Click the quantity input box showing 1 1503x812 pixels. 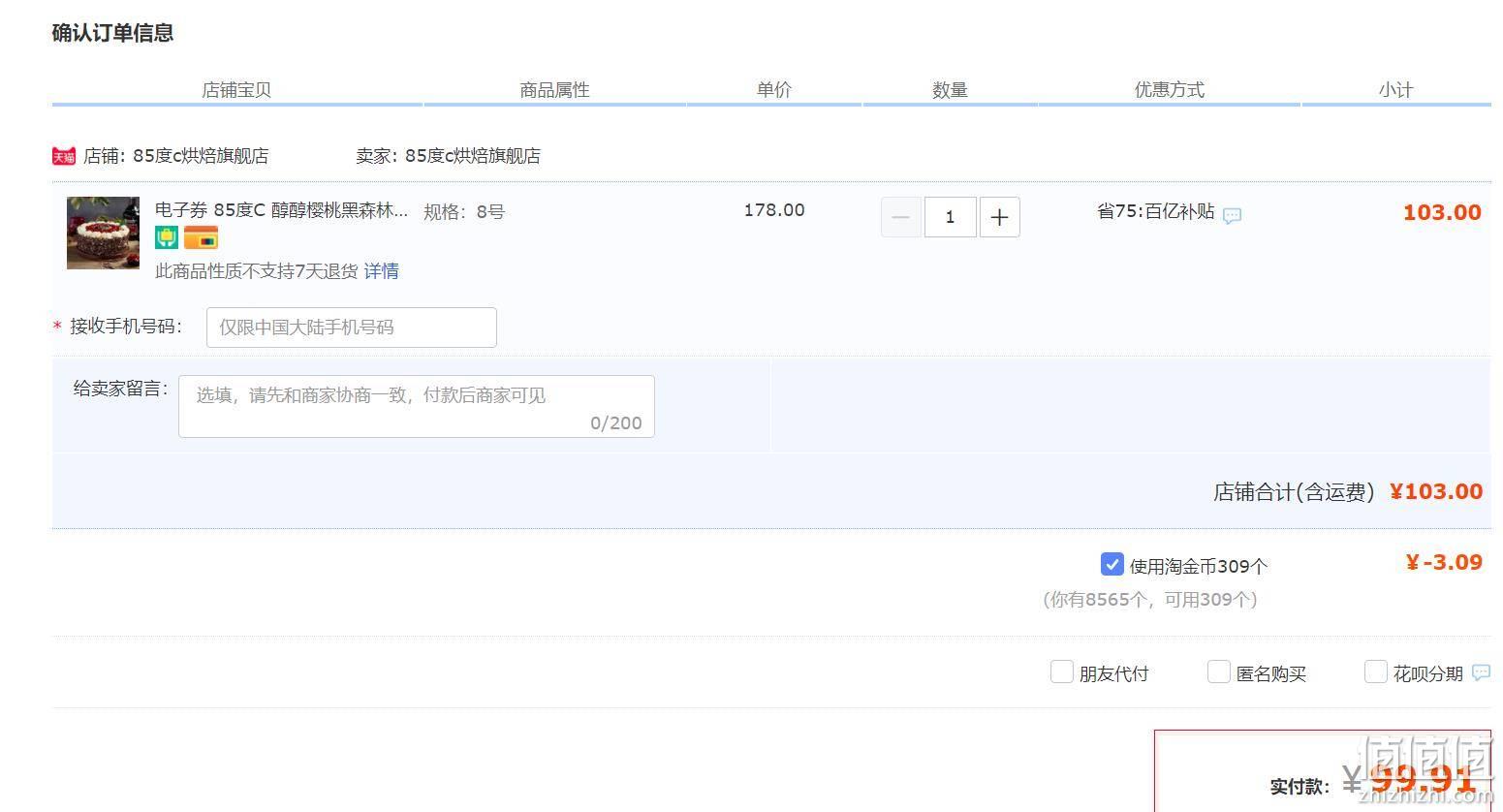pyautogui.click(x=950, y=217)
